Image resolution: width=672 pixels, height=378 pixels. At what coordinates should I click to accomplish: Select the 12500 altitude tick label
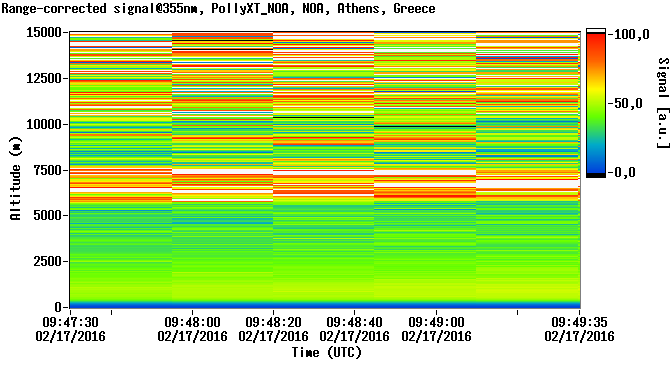44,78
